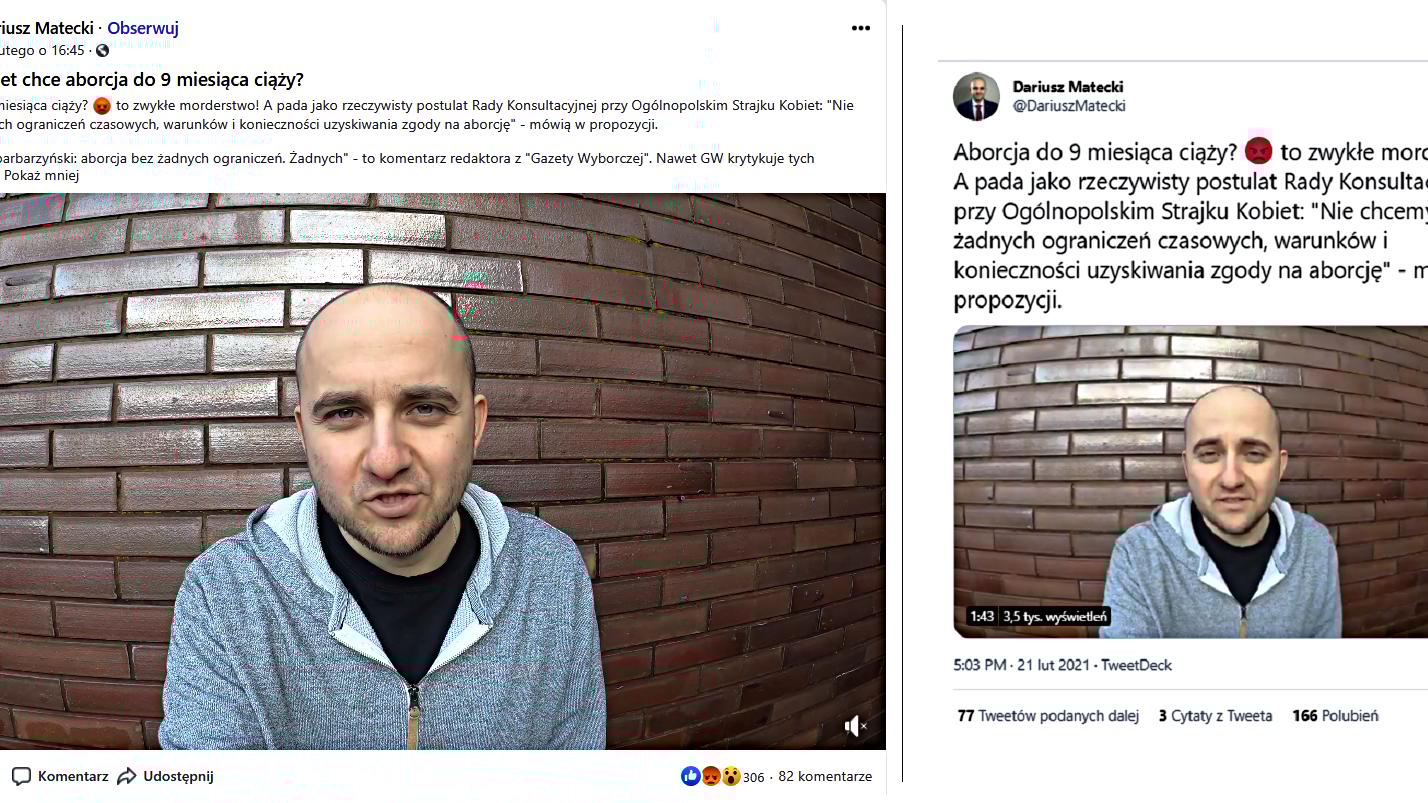The image size is (1428, 803).
Task: View the 166 Polubień likes list
Action: pos(1335,716)
